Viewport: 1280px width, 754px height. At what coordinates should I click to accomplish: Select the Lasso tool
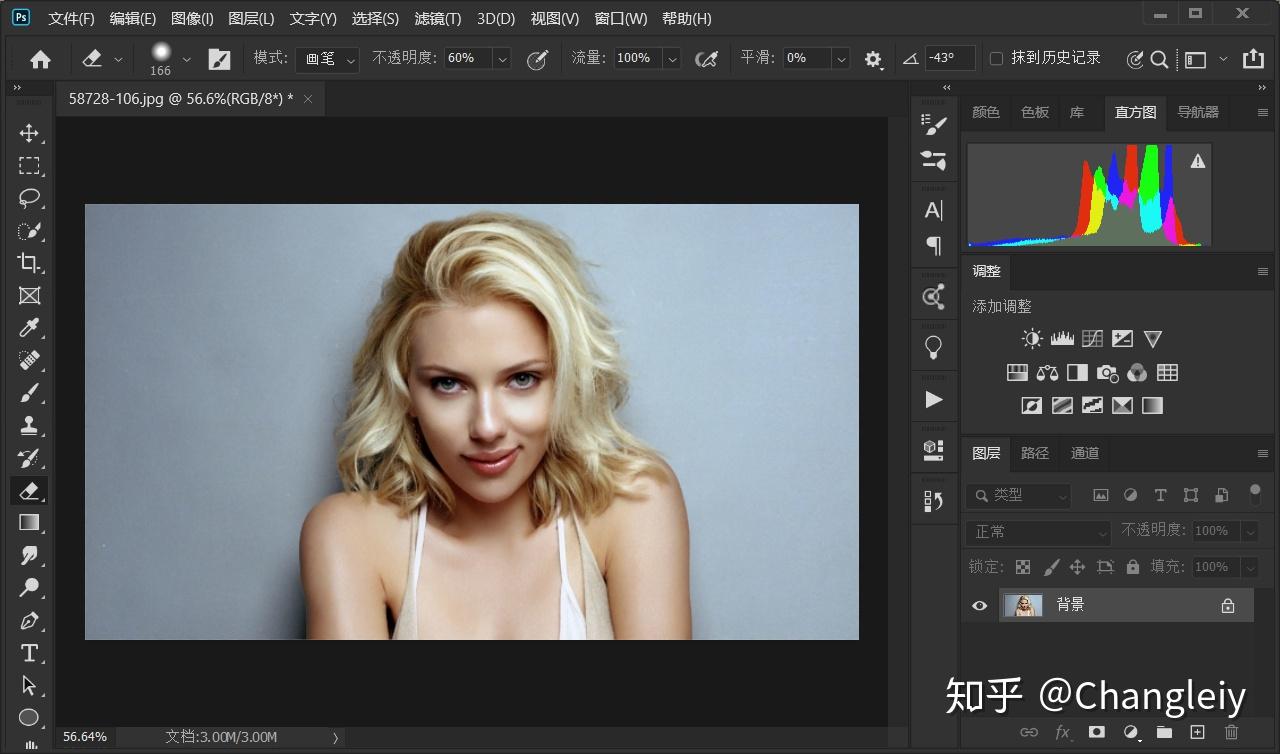tap(29, 198)
